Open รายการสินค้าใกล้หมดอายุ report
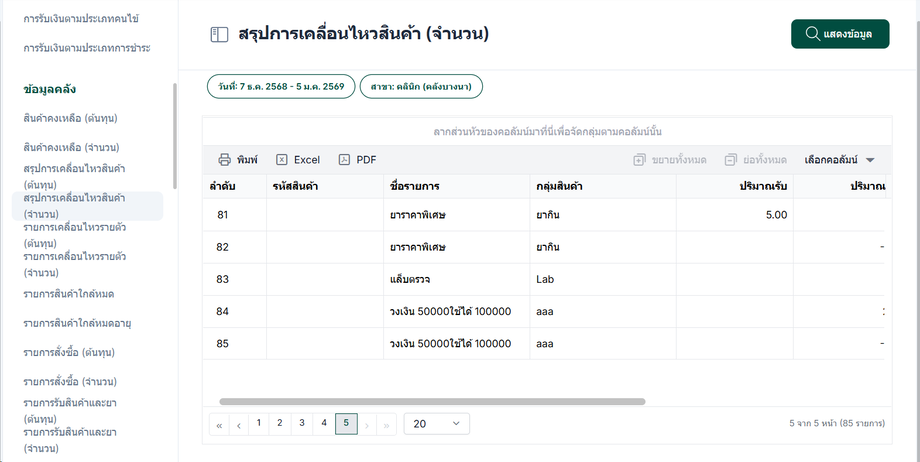Screen dimensions: 920x462 point(77,323)
